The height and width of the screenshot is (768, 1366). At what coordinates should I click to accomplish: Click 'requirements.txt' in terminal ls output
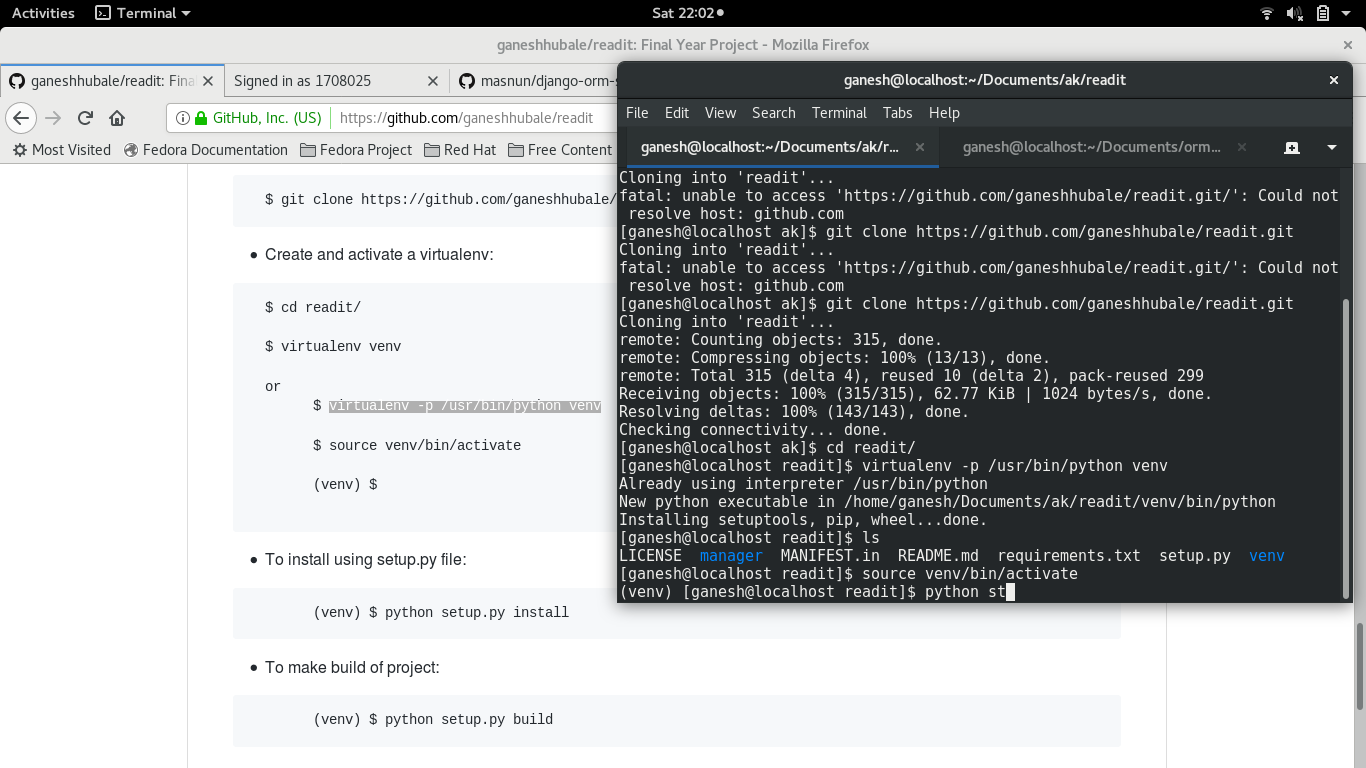click(x=1069, y=556)
